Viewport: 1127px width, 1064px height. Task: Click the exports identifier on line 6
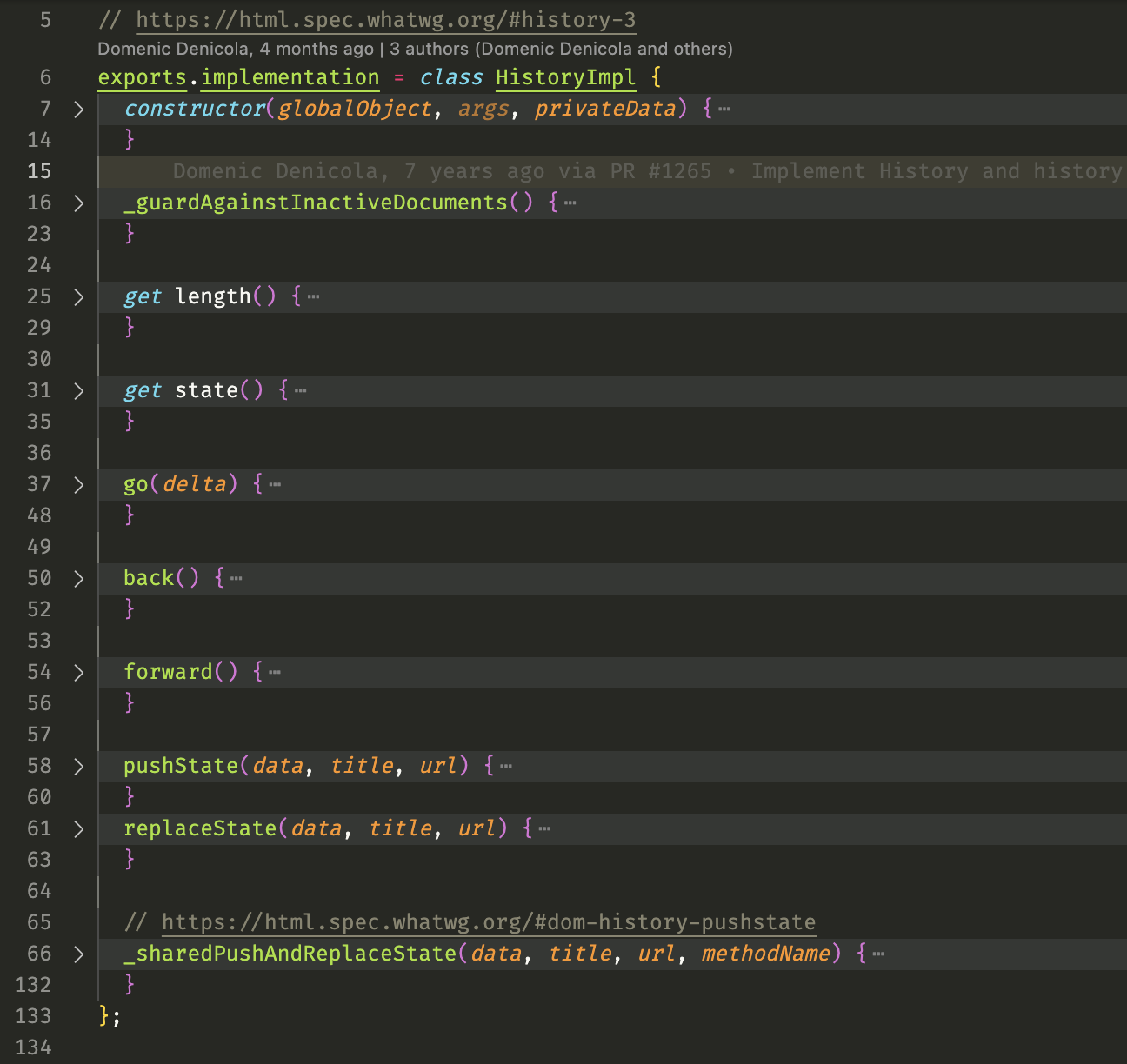(x=143, y=77)
